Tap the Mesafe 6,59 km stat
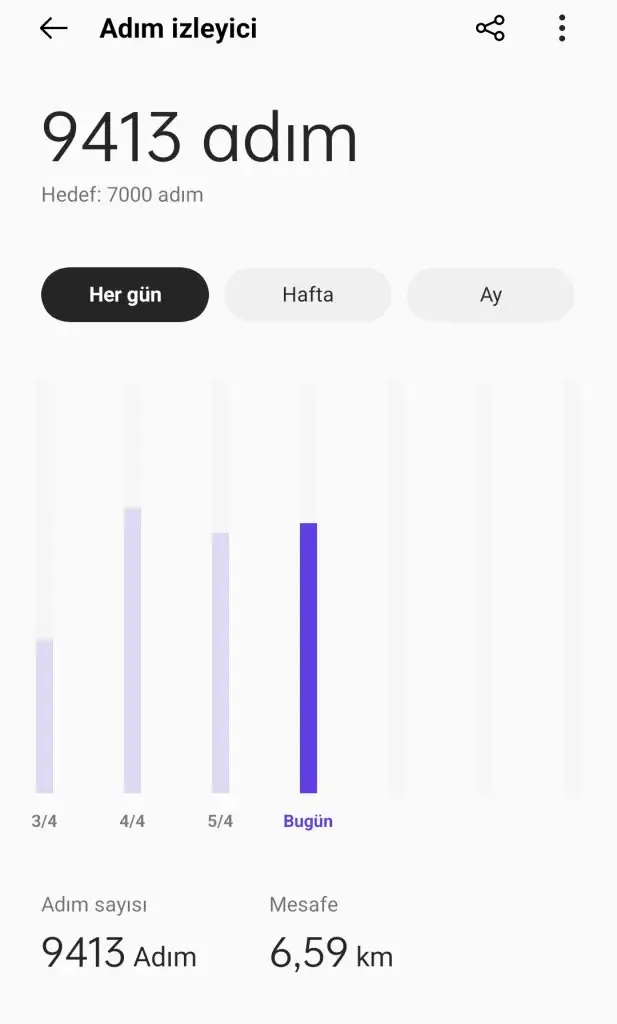This screenshot has height=1024, width=617. pos(331,934)
